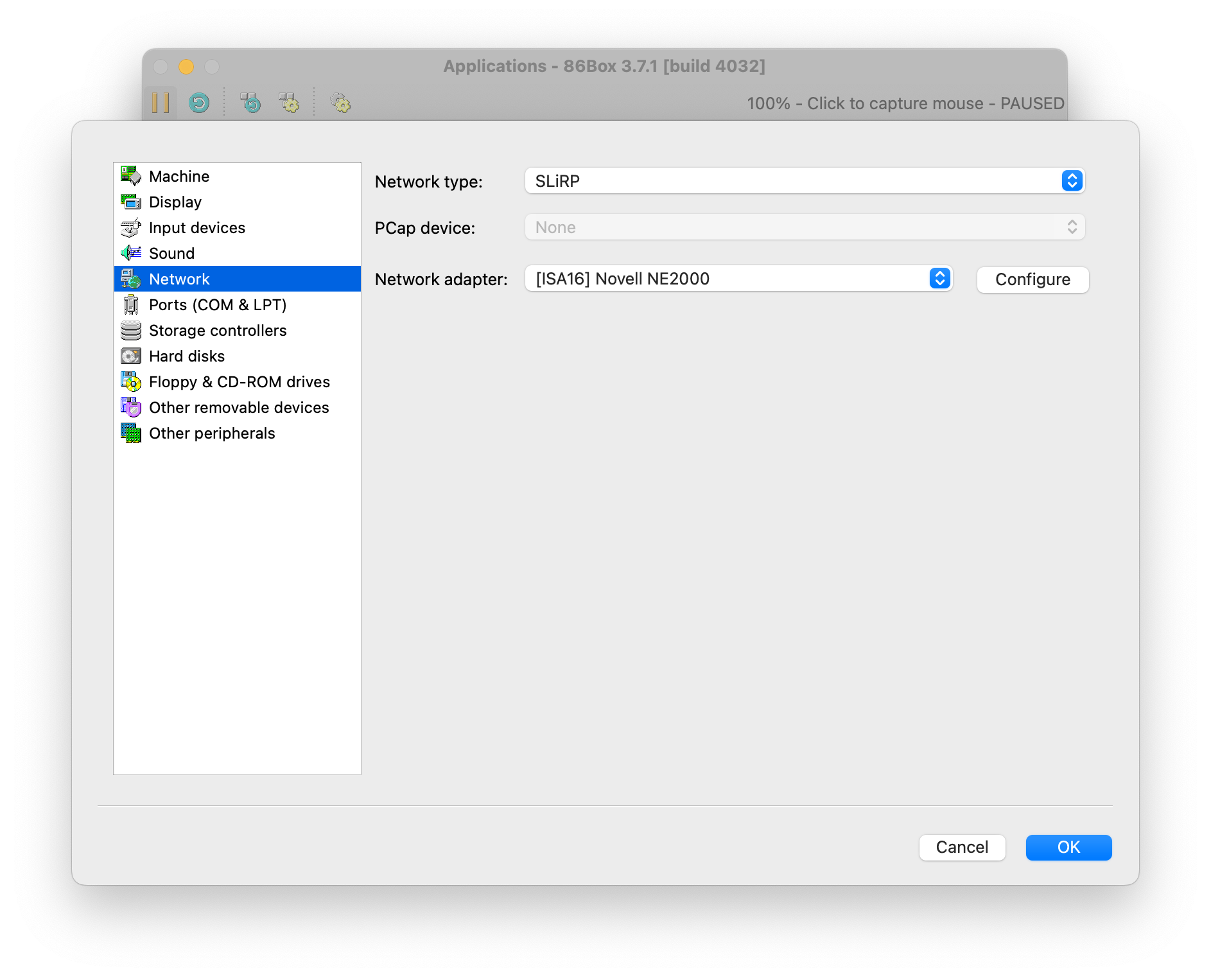Select the Ports (COM & LPT) page
1211x980 pixels.
tap(237, 304)
